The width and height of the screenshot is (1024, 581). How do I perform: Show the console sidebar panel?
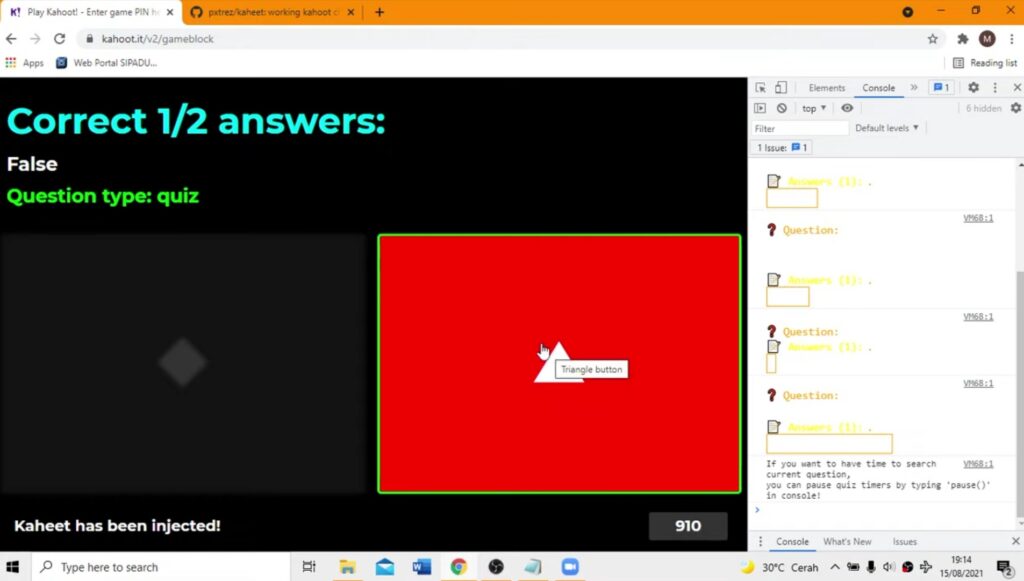coord(760,108)
